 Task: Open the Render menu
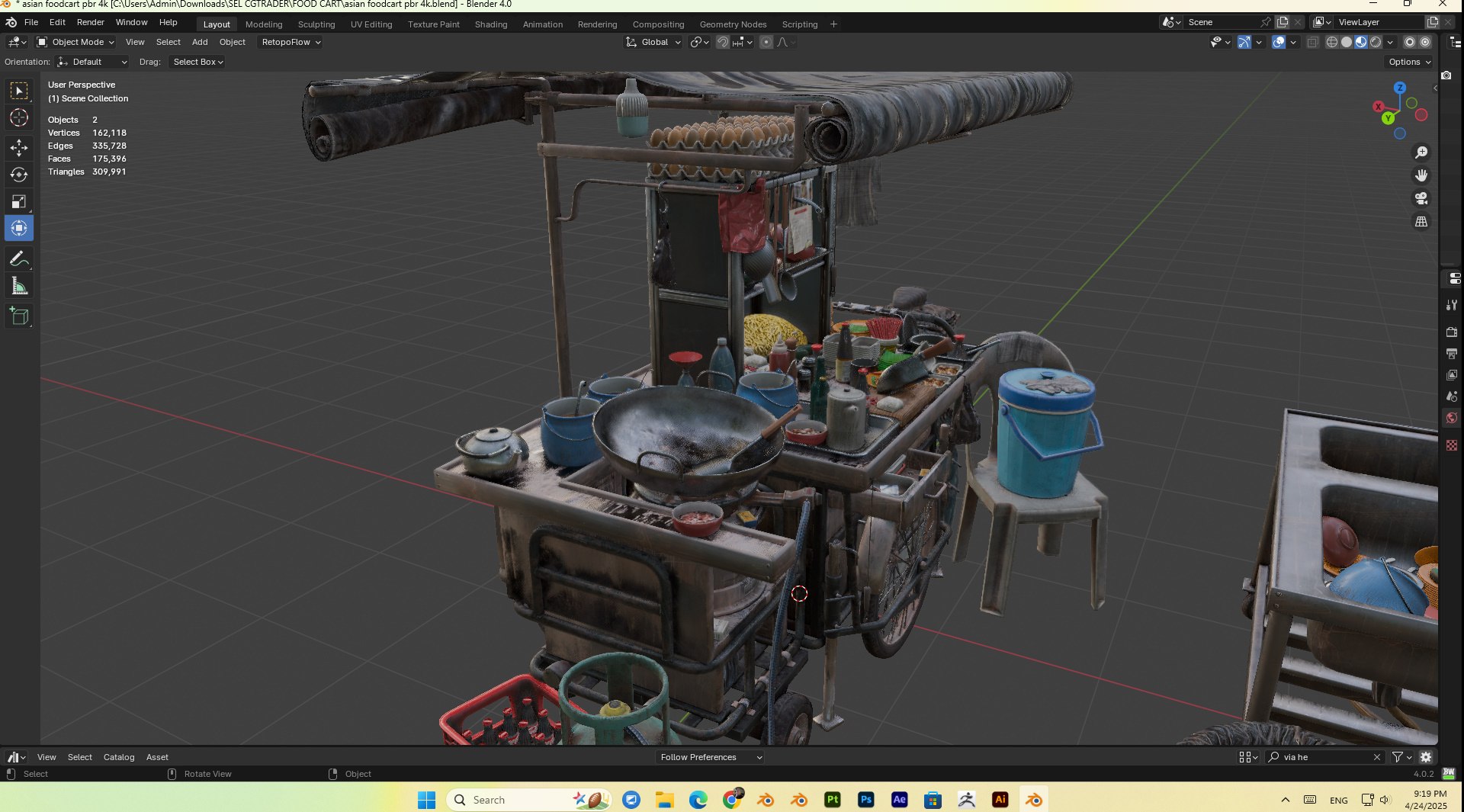[x=90, y=22]
